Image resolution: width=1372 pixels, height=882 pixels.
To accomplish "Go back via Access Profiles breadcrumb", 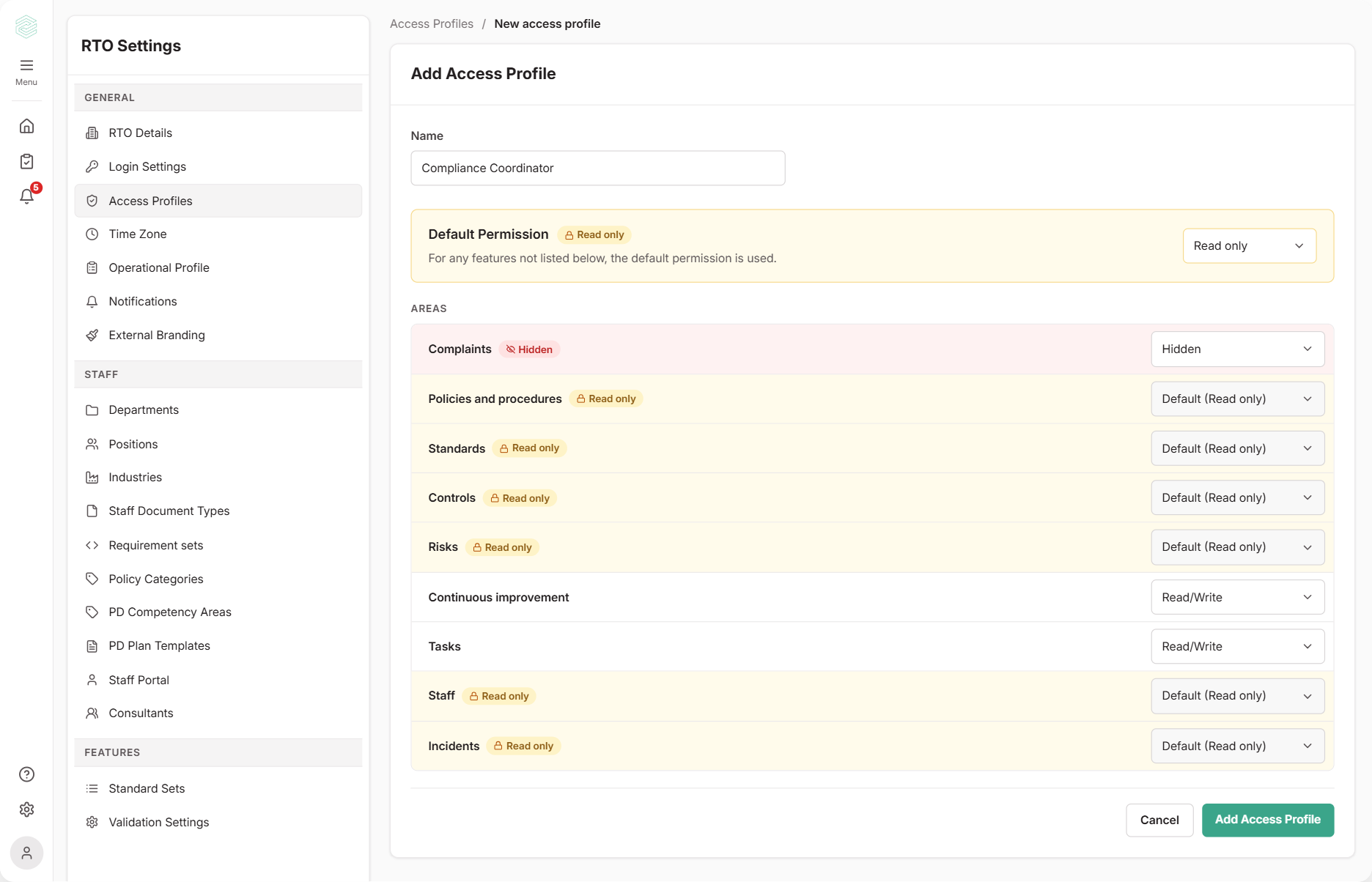I will [432, 23].
